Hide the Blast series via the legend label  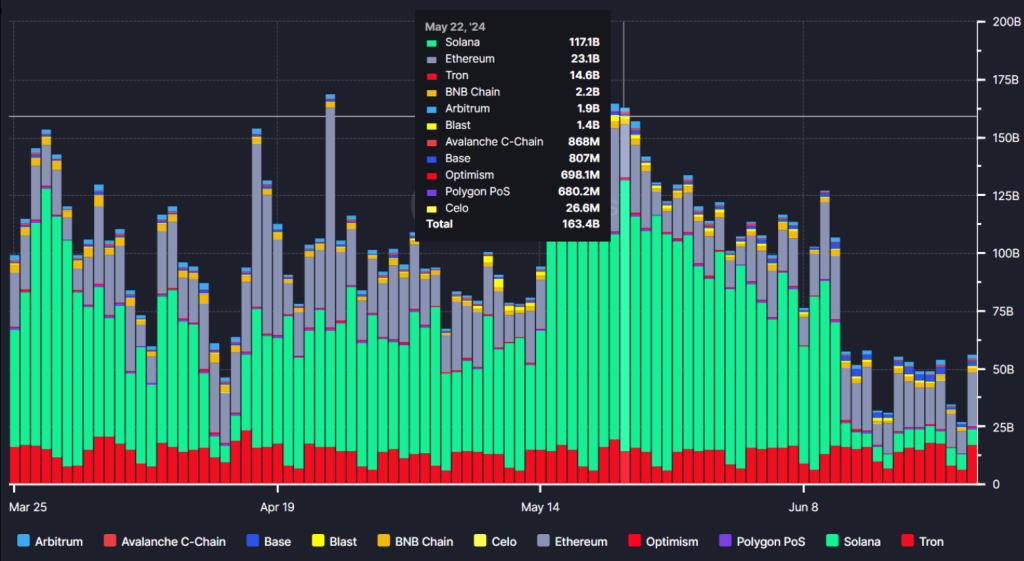point(343,541)
